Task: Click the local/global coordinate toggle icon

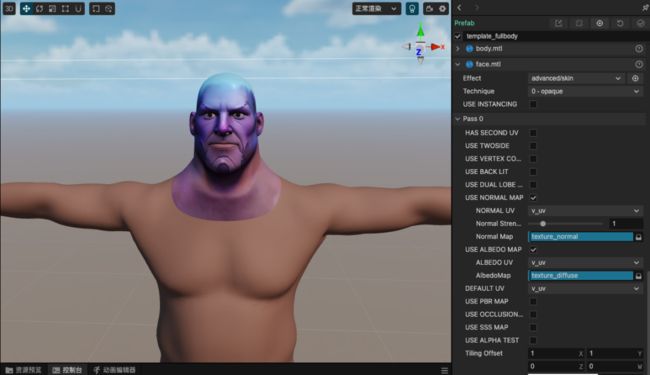Action: pos(109,9)
